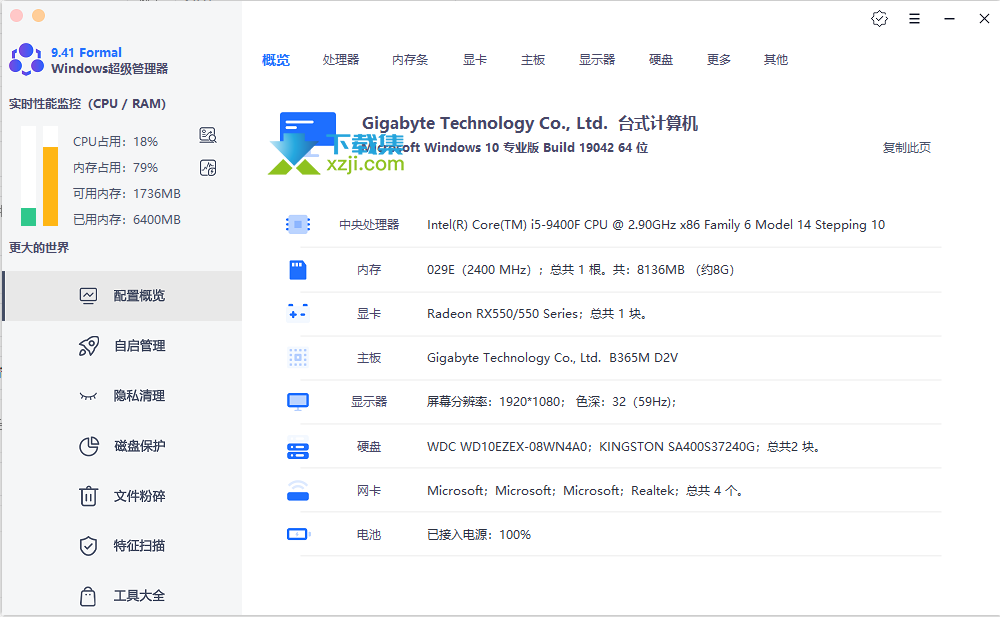Click the 更大的世界 section heading

click(39, 248)
